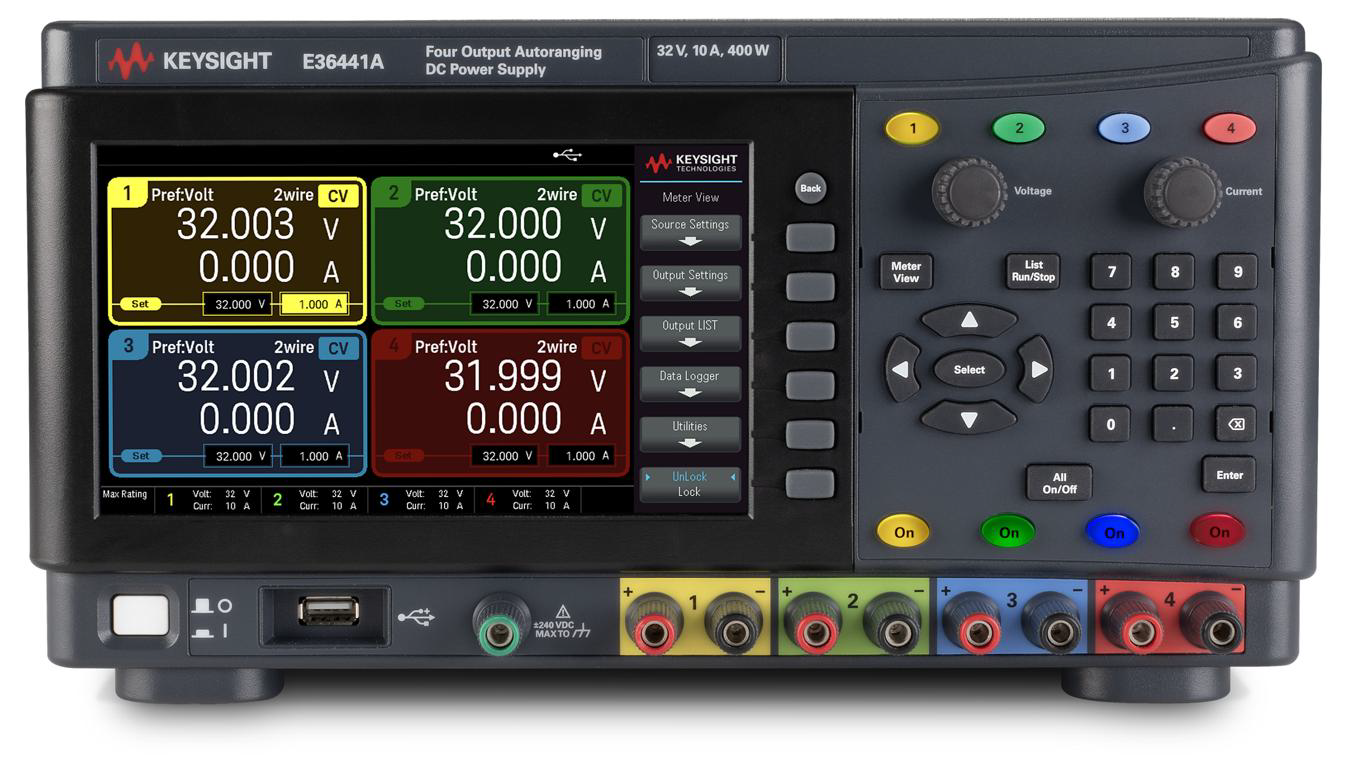Open Output LIST softkey menu
Viewport: 1350px width, 763px height.
click(690, 333)
